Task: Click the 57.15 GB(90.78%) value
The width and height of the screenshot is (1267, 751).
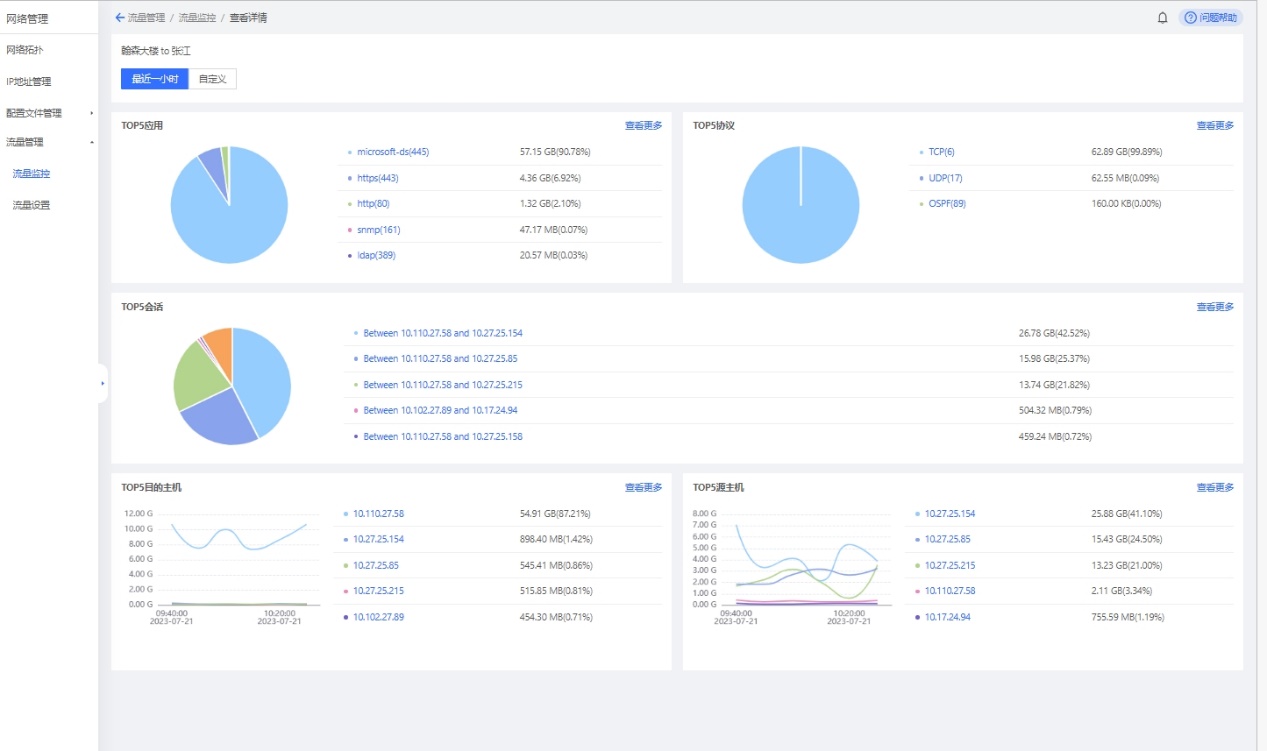Action: (555, 152)
